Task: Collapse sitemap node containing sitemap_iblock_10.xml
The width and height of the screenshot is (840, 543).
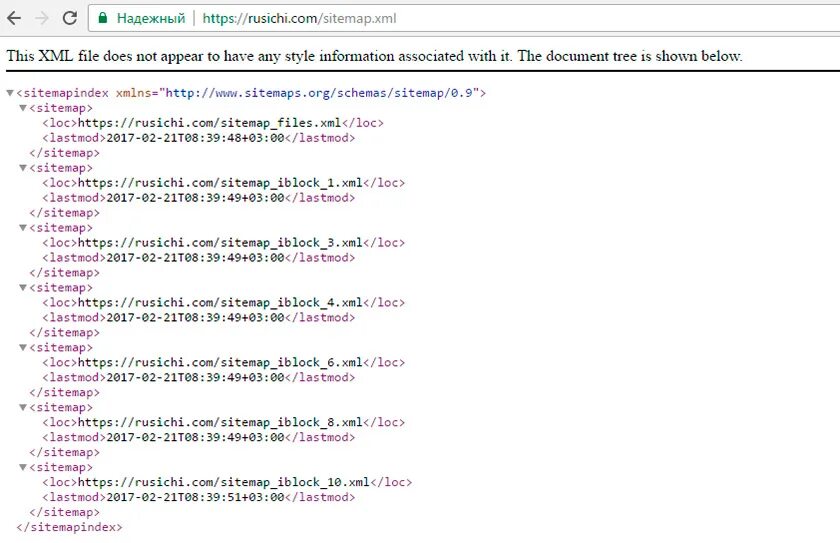Action: (x=23, y=467)
